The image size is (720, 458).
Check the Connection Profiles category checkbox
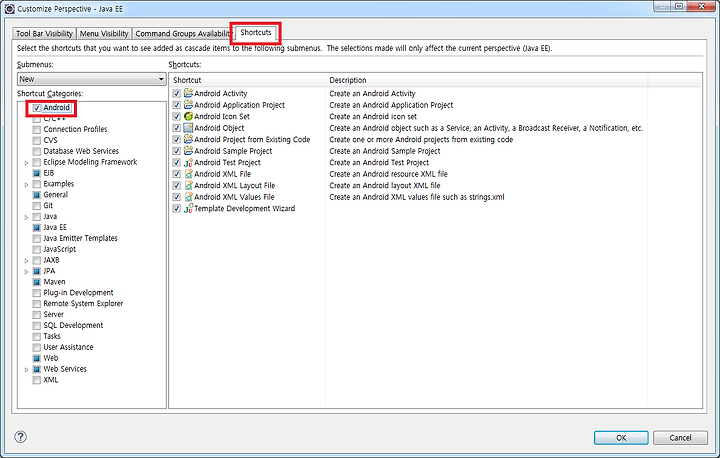coord(37,130)
